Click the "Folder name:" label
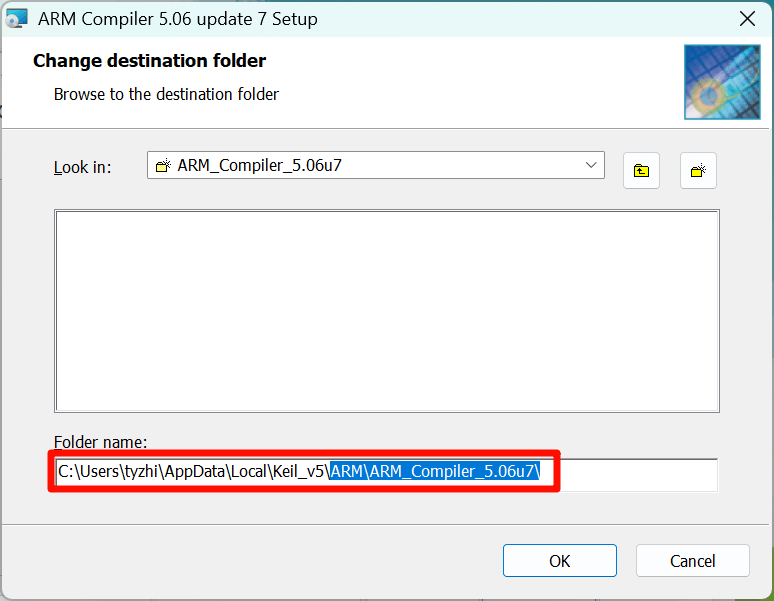774x601 pixels. [x=101, y=441]
